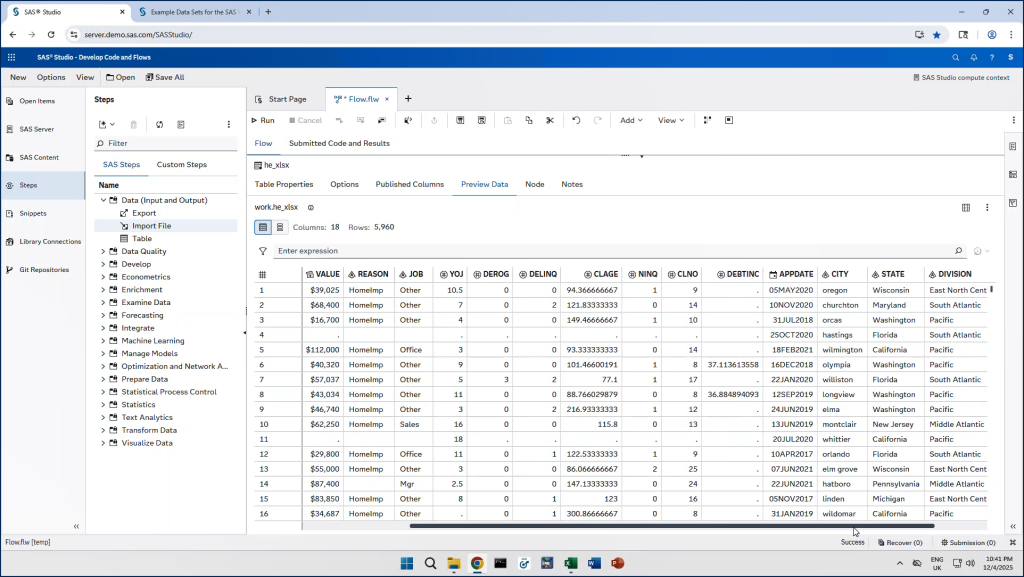Open the Add dropdown in flow toolbar

[x=631, y=120]
